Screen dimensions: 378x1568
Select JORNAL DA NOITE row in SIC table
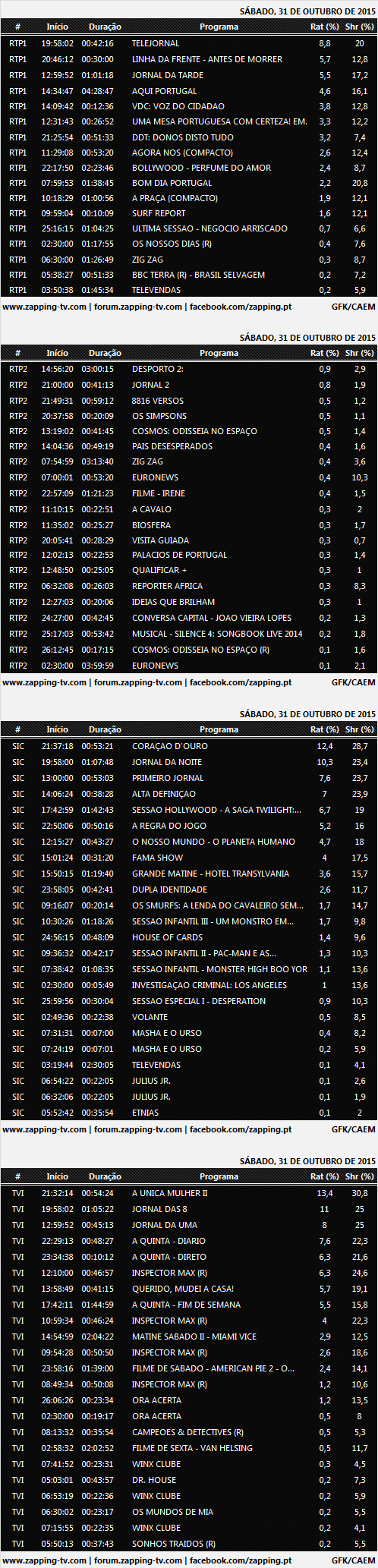pos(189,762)
